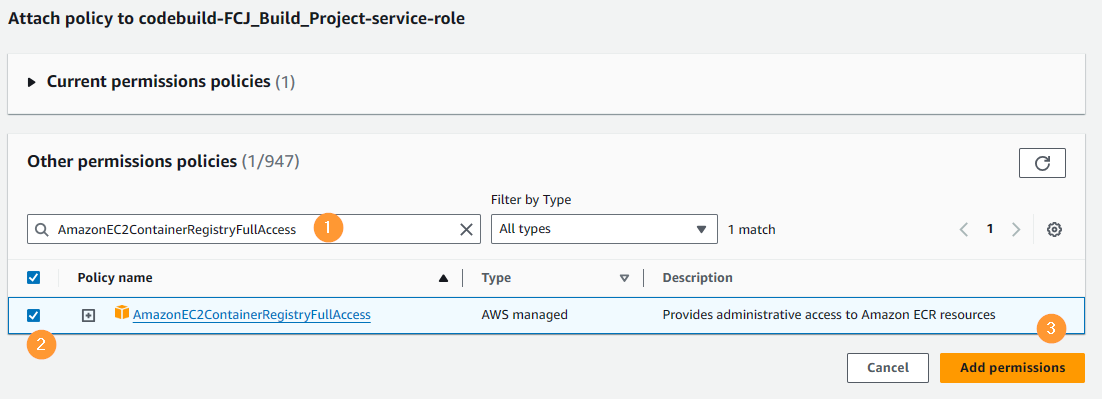Open the AmazonEC2ContainerRegistryFullAccess policy link
1102x399 pixels.
(252, 315)
